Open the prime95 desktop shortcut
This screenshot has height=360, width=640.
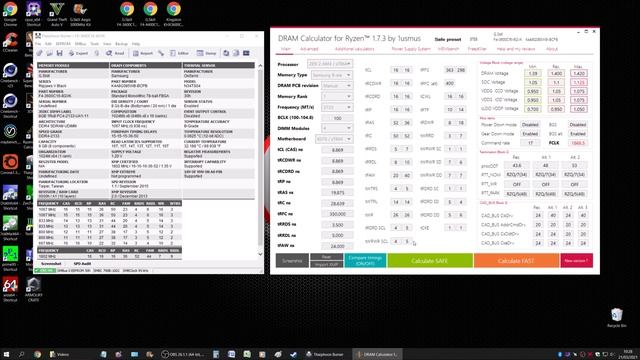pyautogui.click(x=10, y=258)
